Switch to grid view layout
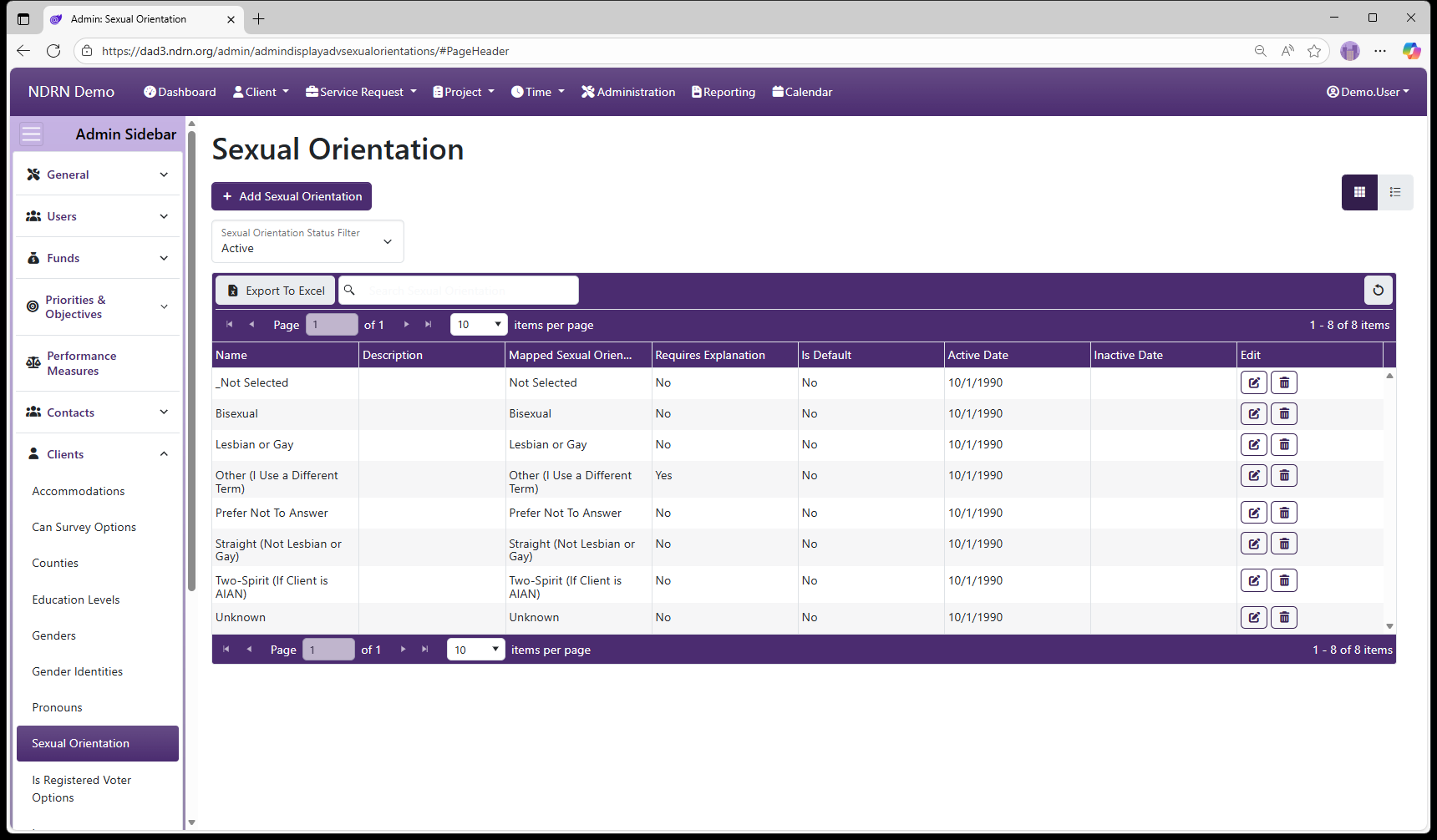 tap(1359, 192)
